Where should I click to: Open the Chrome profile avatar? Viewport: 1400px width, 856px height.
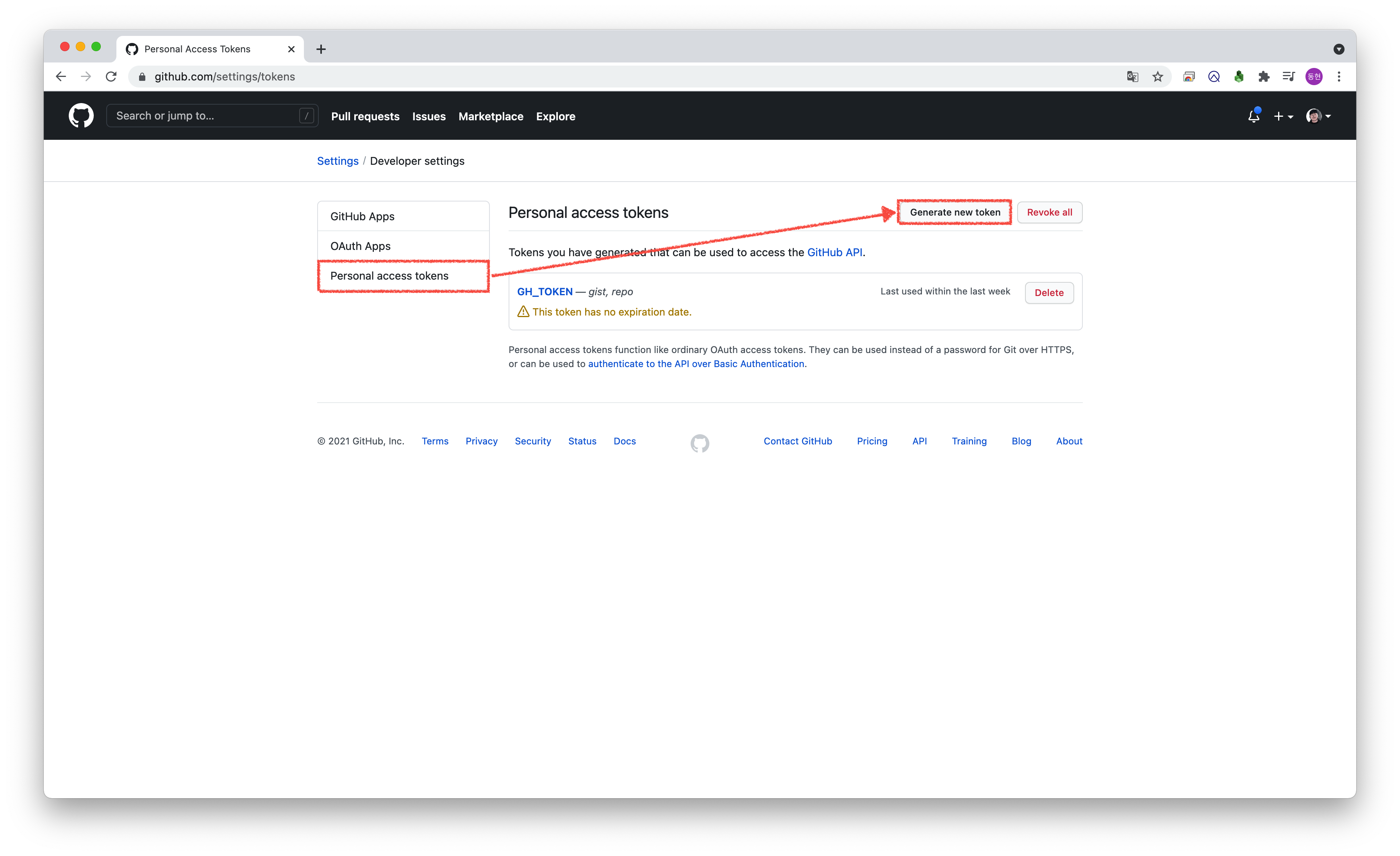click(1314, 77)
